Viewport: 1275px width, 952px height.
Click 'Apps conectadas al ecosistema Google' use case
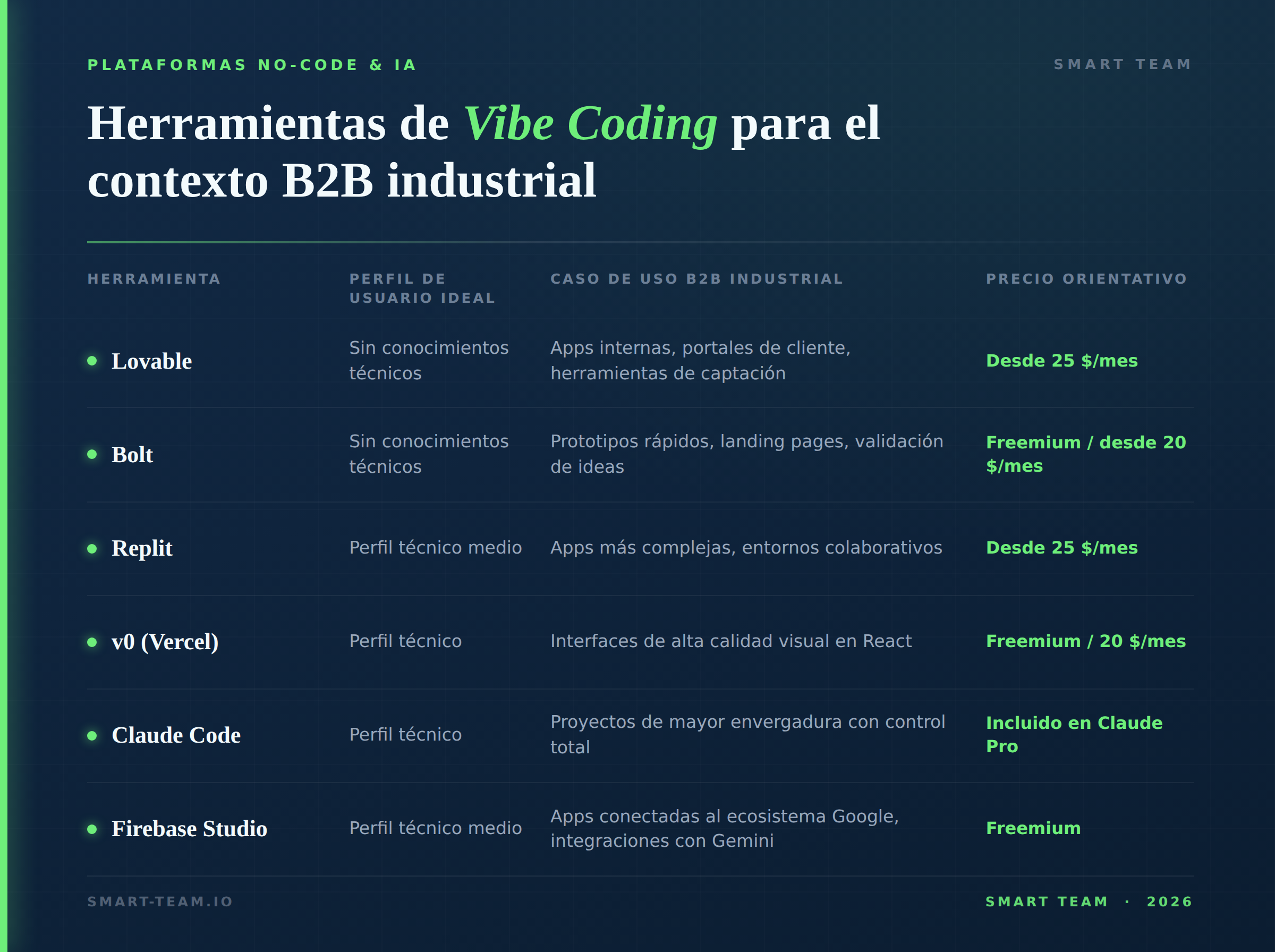coord(724,828)
